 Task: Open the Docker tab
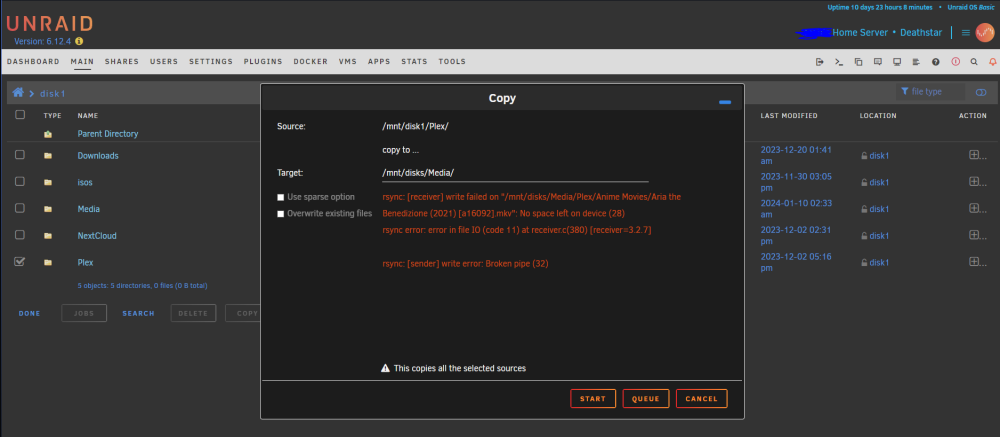(311, 62)
